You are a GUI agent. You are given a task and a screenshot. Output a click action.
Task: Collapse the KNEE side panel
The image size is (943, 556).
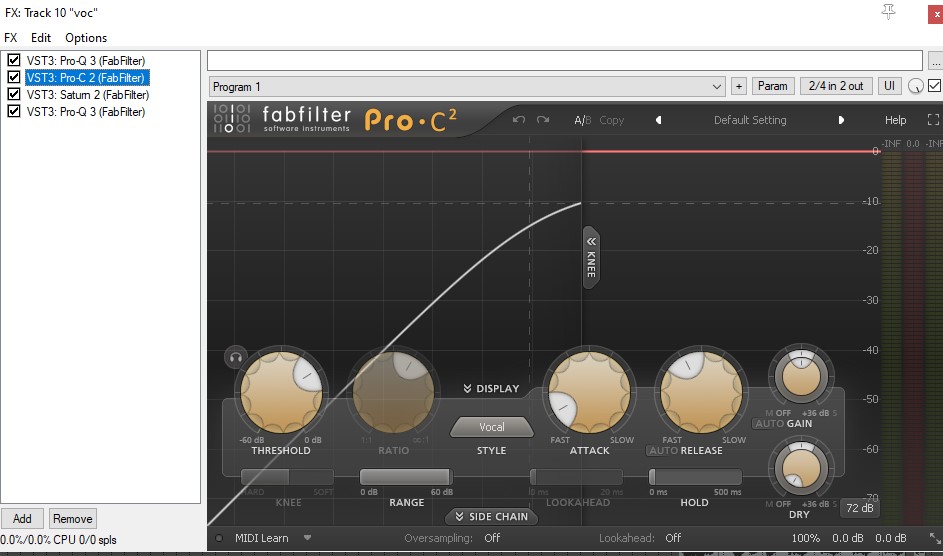(591, 257)
